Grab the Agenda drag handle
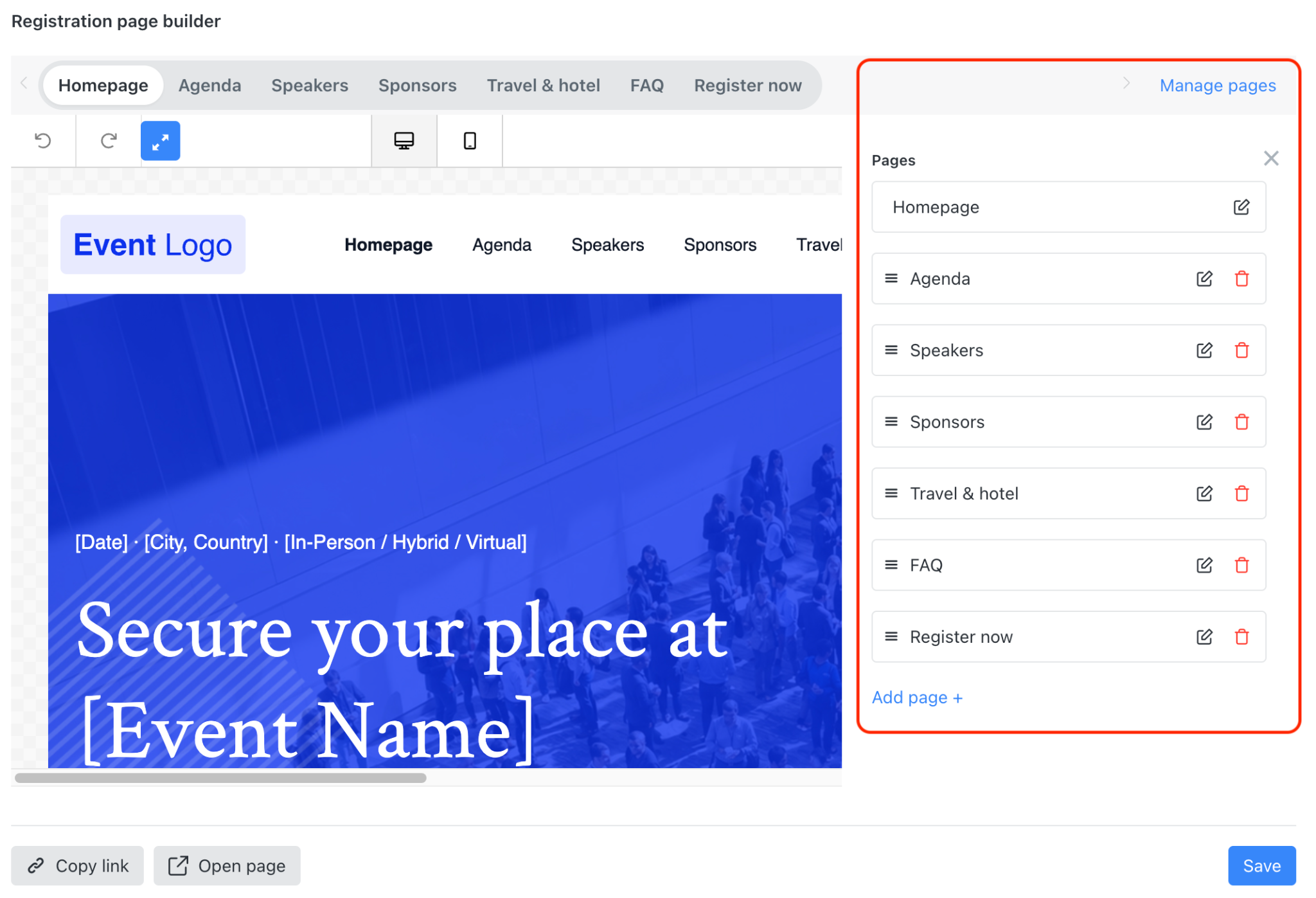Image resolution: width=1316 pixels, height=898 pixels. [x=891, y=278]
